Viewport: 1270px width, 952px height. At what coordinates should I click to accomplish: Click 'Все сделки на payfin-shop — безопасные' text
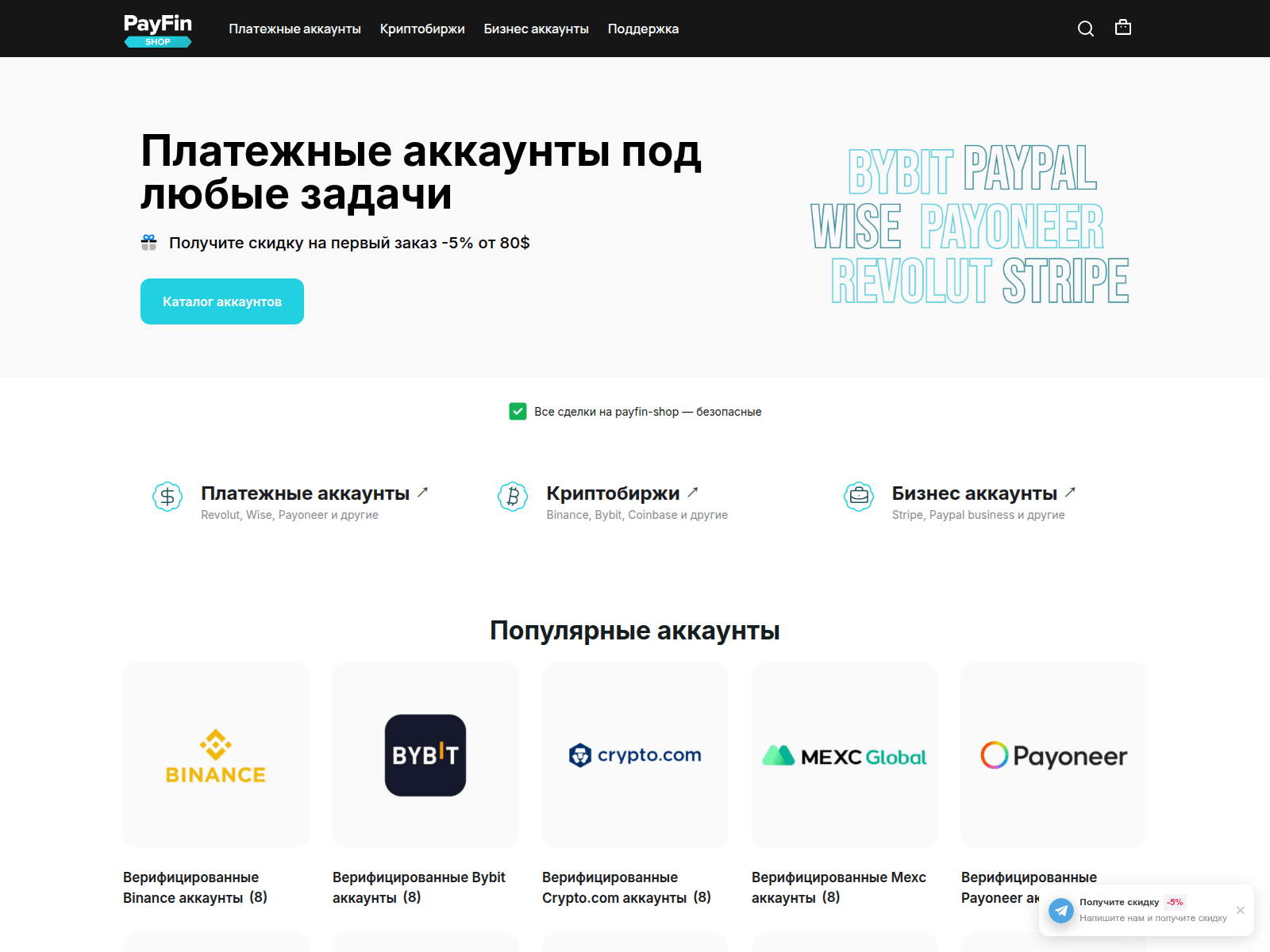point(648,412)
